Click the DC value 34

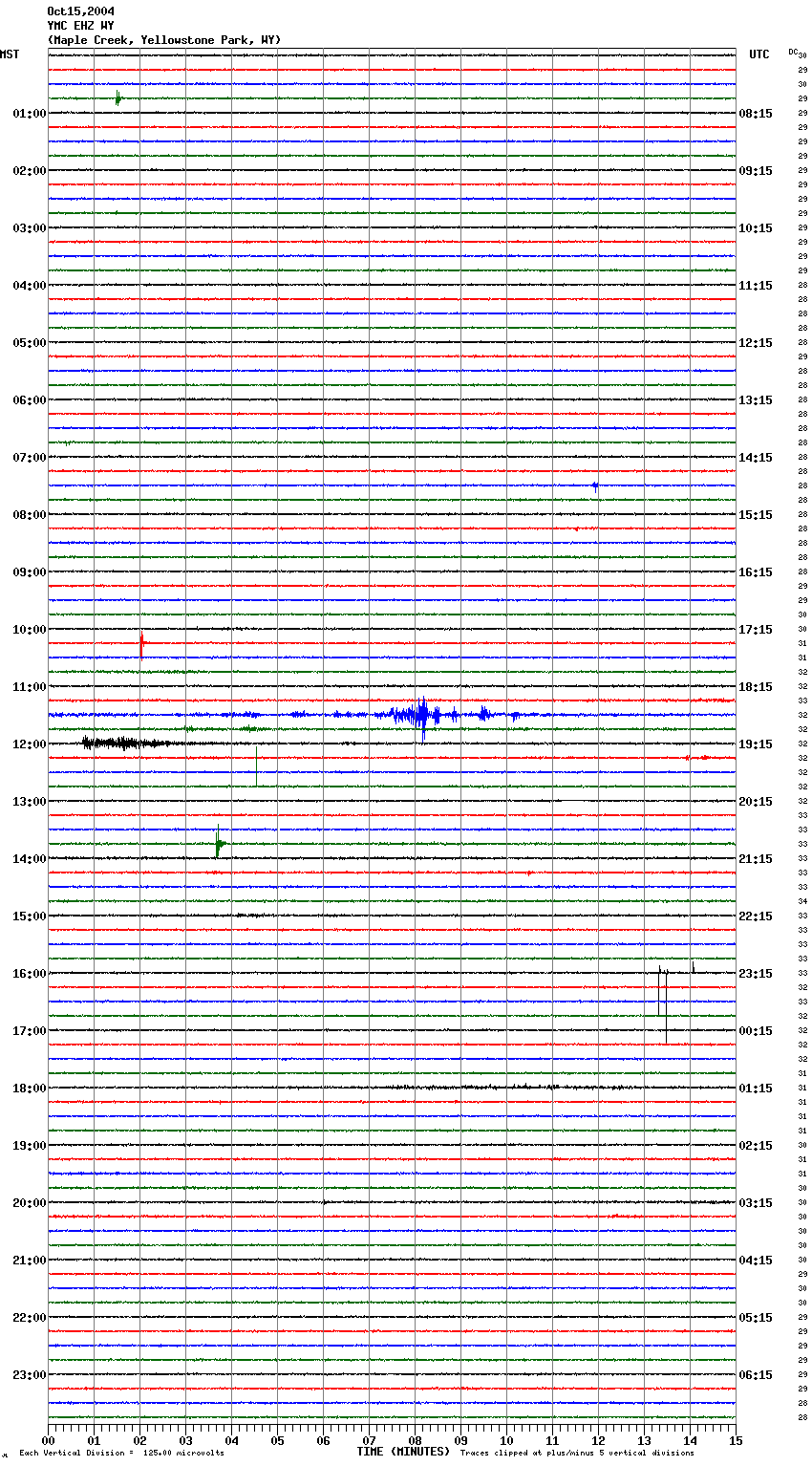point(802,901)
